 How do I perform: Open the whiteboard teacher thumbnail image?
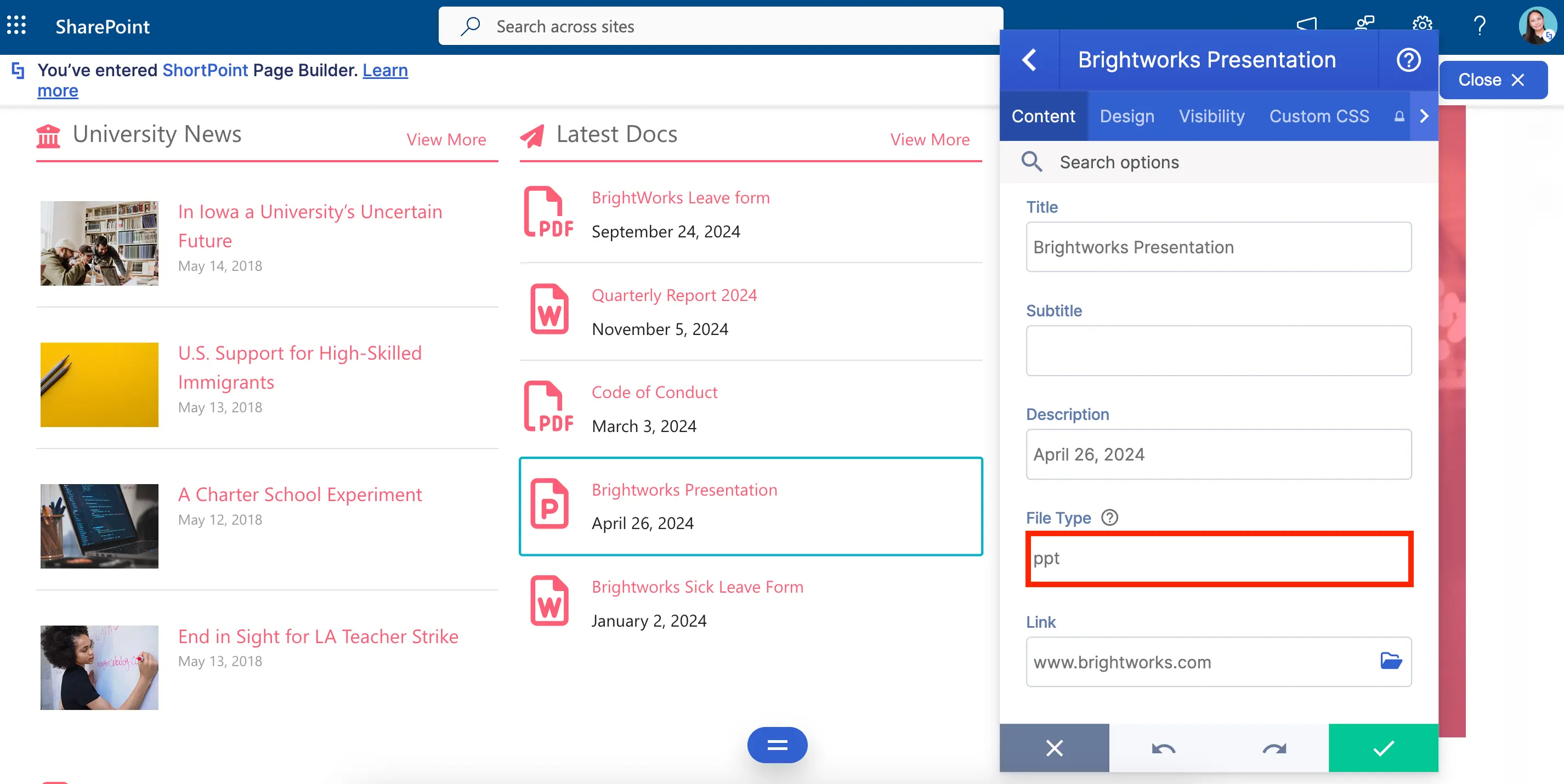click(x=100, y=667)
